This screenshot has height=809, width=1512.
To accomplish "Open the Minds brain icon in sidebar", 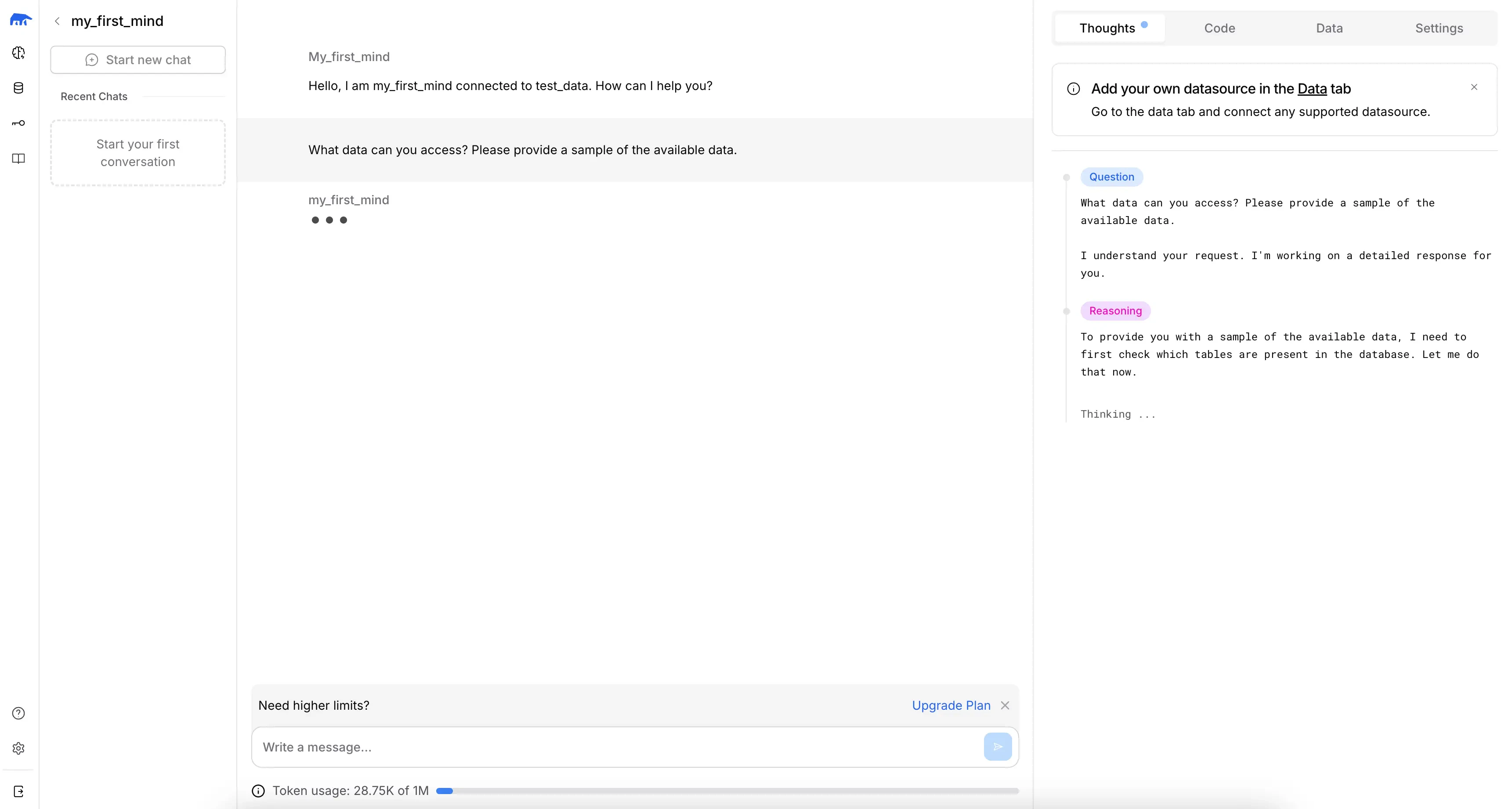I will click(x=19, y=53).
